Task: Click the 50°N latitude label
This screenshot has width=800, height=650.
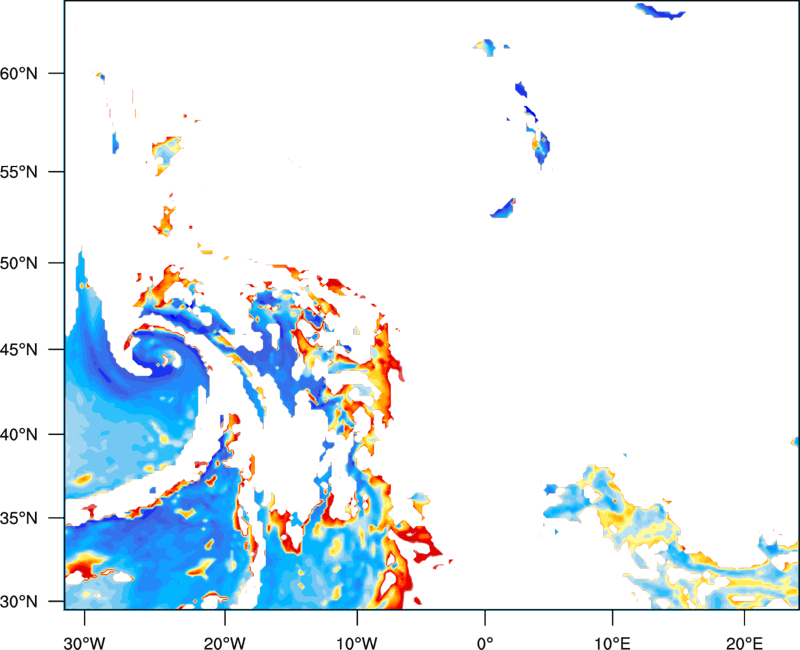Action: coord(19,263)
